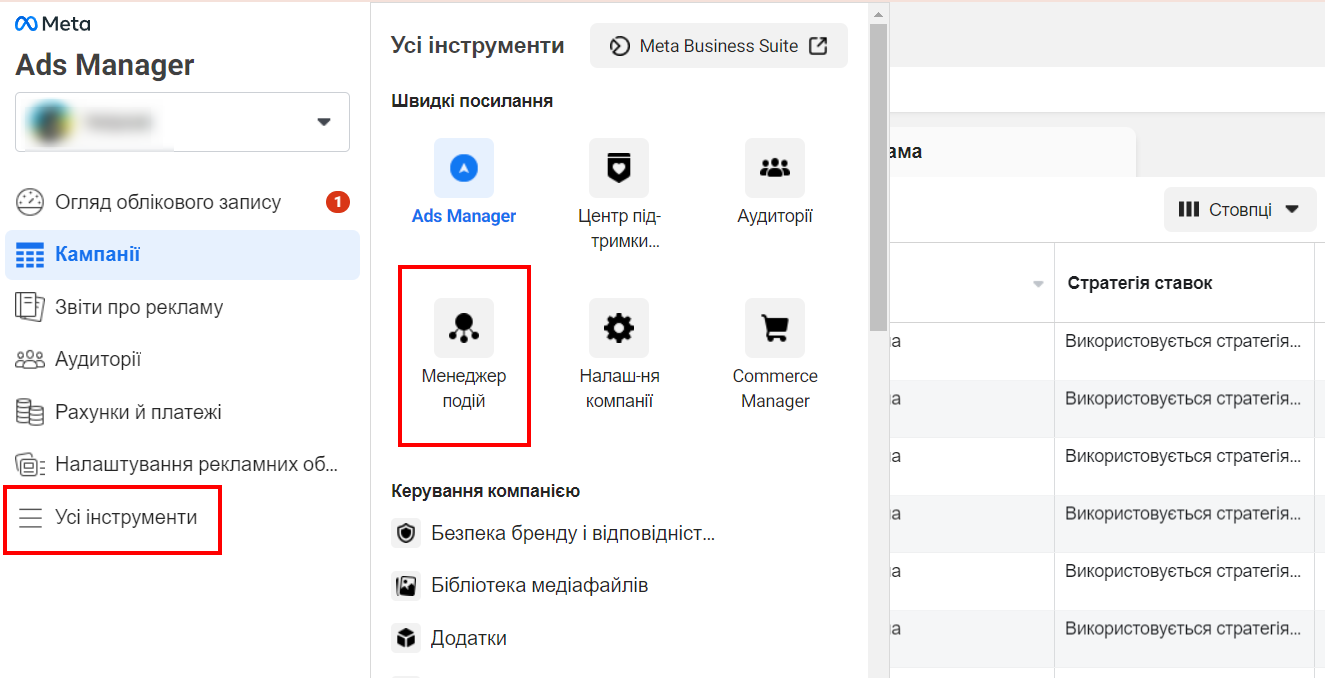This screenshot has width=1325, height=678.
Task: Open Бібліотека медіафайлів link
Action: point(540,586)
